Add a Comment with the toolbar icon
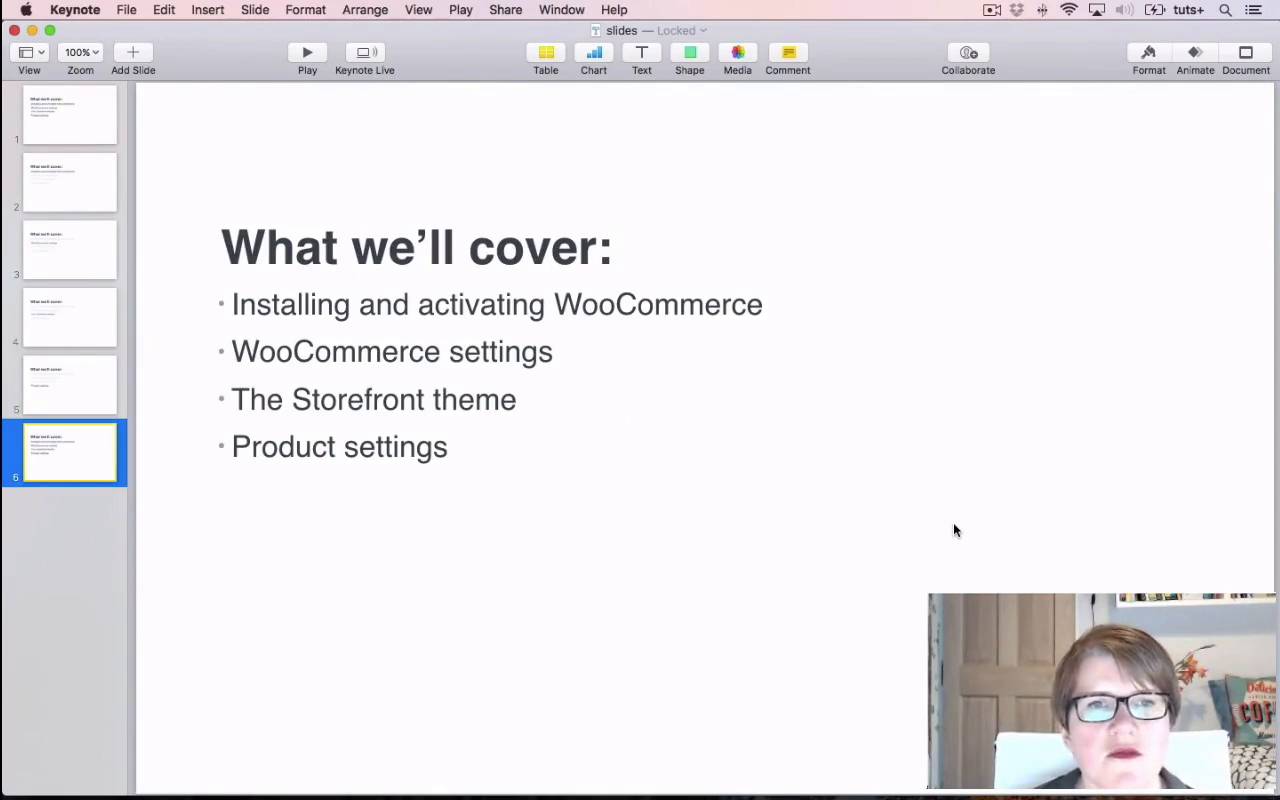Screen dimensions: 1280x800 [x=788, y=52]
